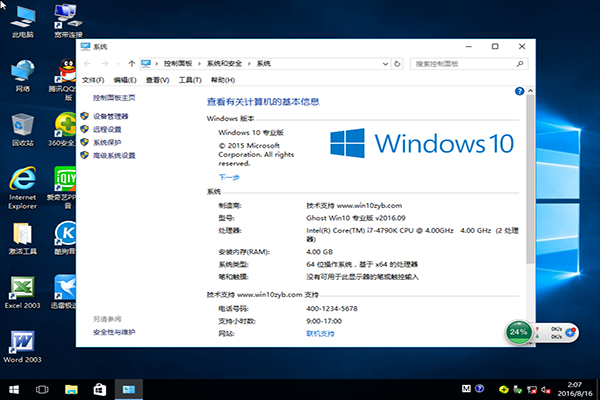Click the 下一步 link under Windows 版本

(x=229, y=176)
